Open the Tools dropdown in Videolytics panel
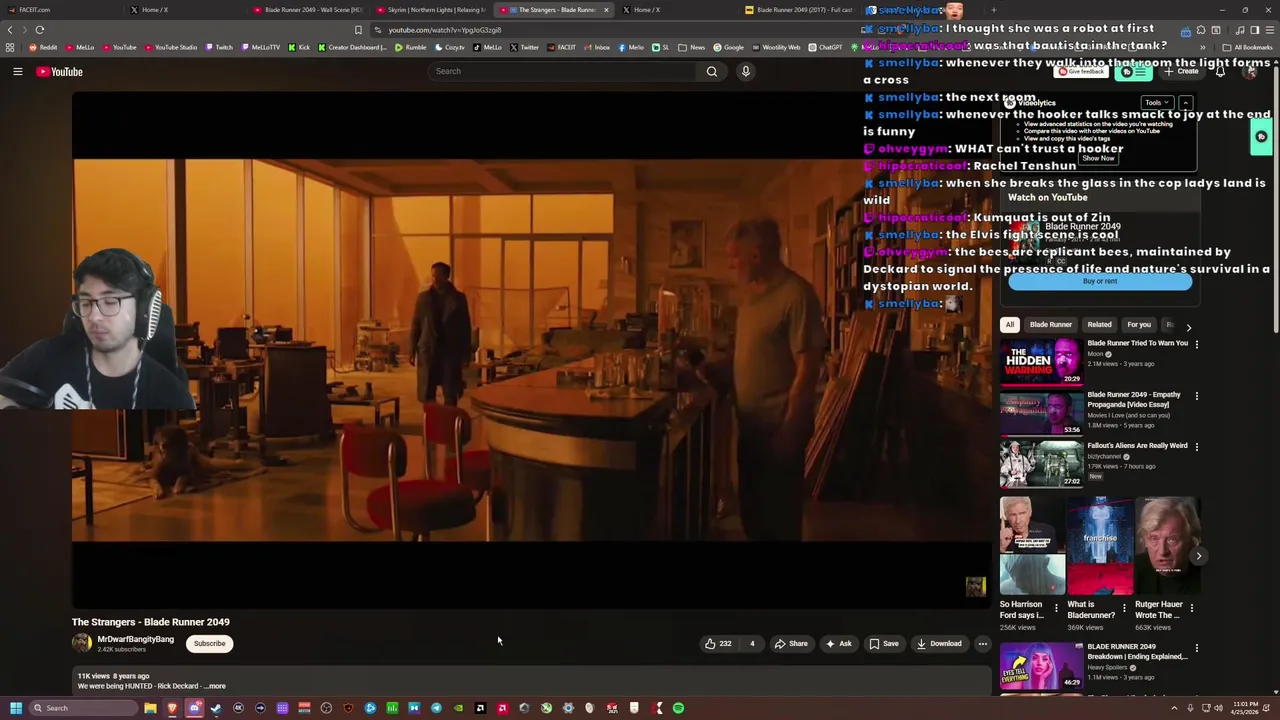Viewport: 1280px width, 720px height. click(x=1156, y=103)
